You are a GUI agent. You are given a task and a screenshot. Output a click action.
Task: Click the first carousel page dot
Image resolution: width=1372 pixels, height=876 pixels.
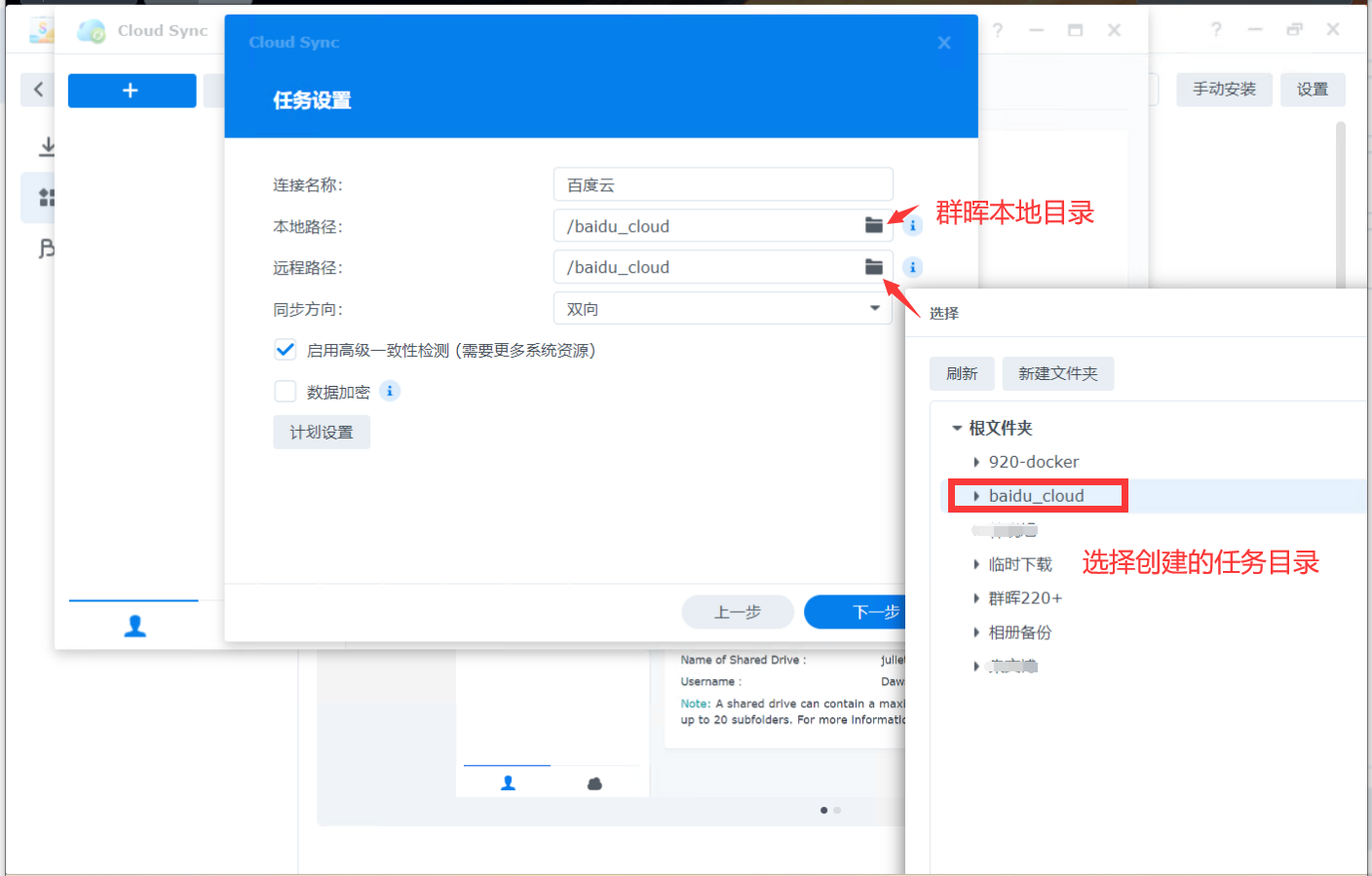click(x=824, y=810)
